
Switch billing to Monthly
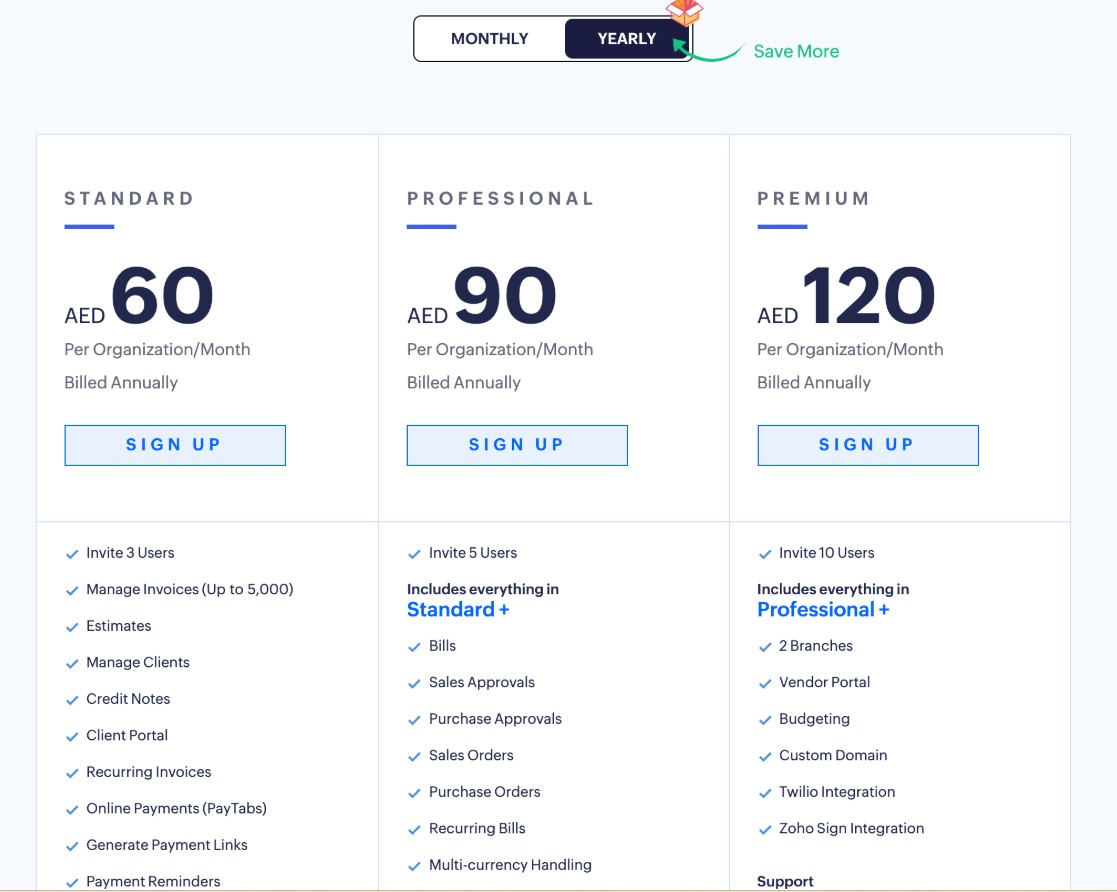(x=489, y=39)
